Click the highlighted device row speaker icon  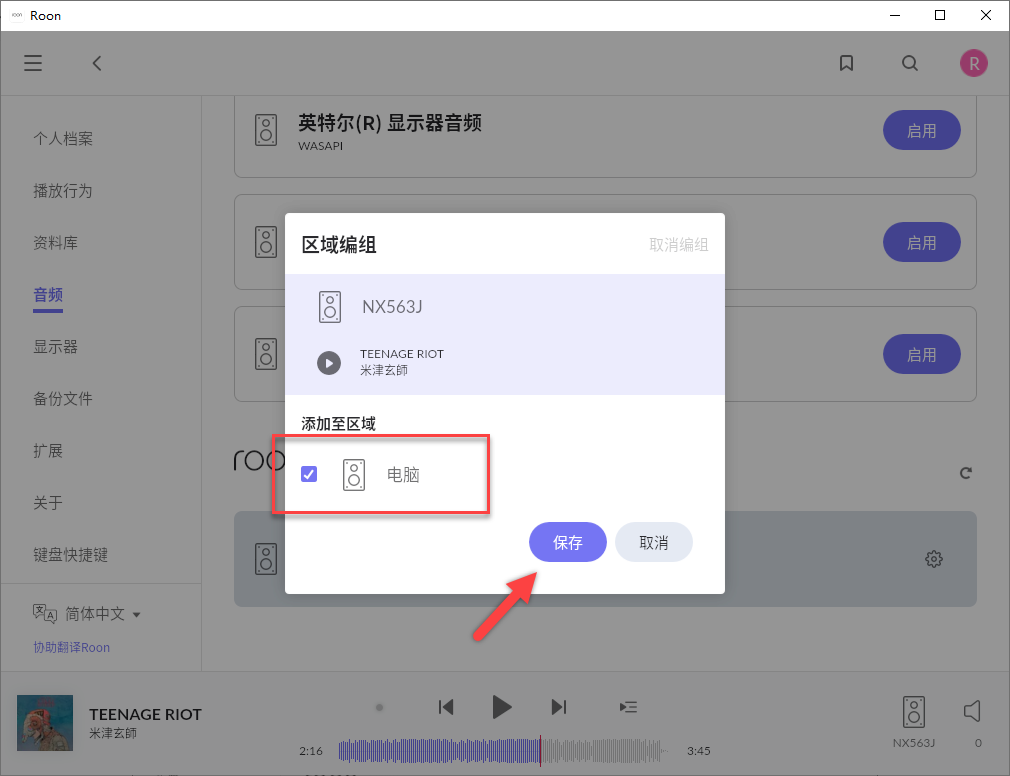tap(265, 558)
